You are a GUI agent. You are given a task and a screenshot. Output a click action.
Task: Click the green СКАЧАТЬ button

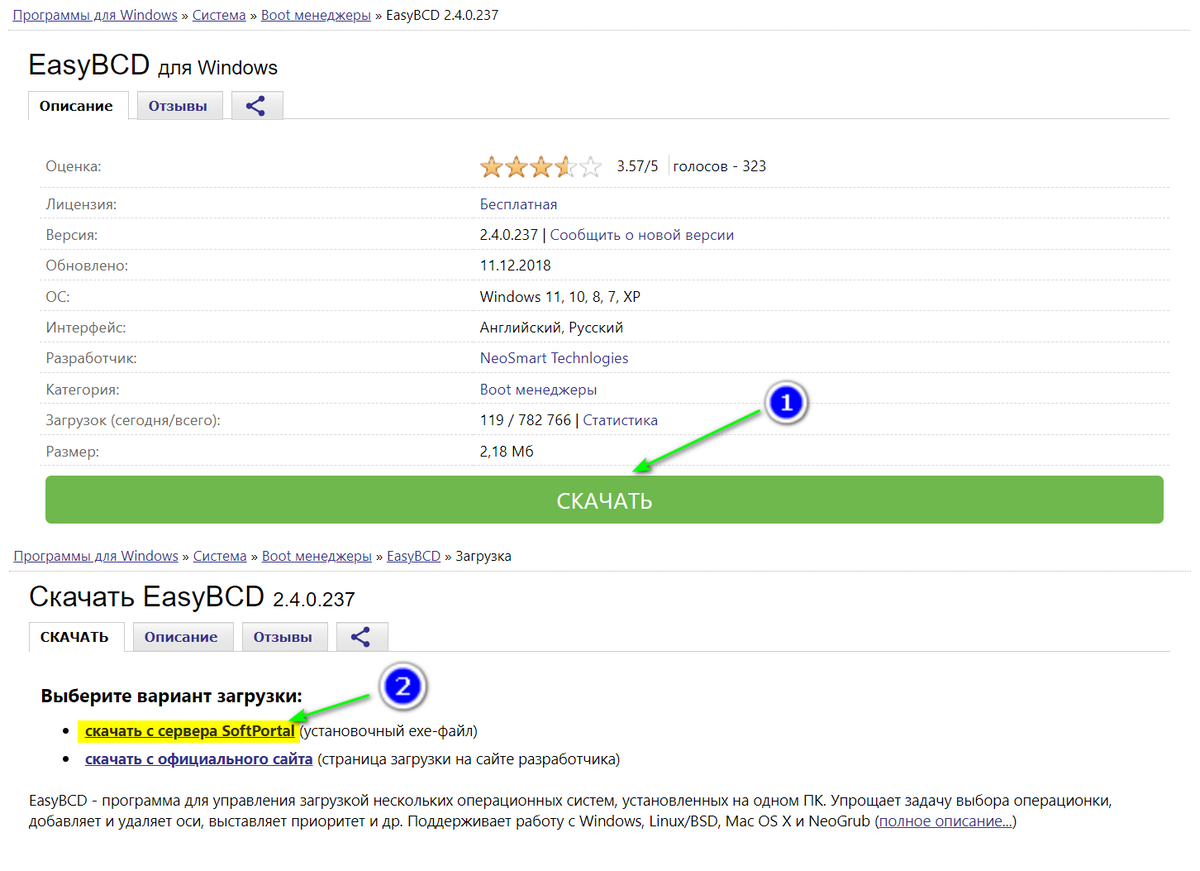[x=604, y=500]
